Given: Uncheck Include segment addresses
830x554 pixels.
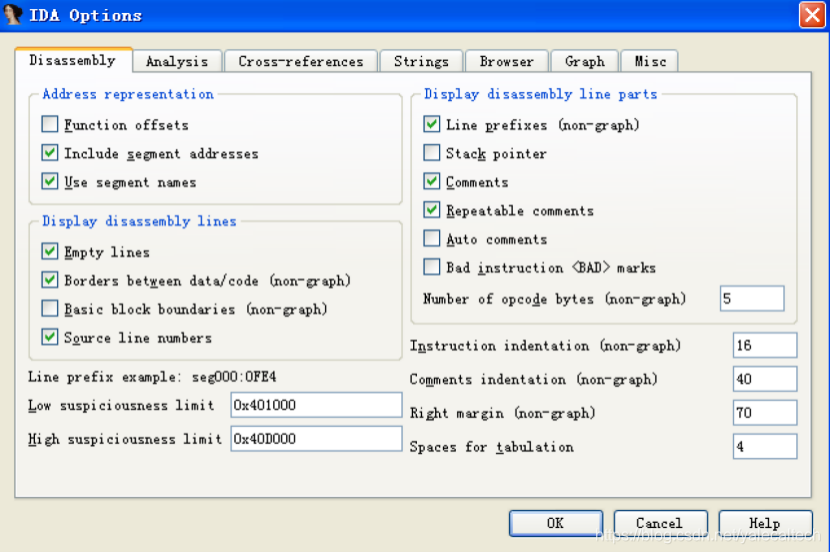Looking at the screenshot, I should click(50, 153).
